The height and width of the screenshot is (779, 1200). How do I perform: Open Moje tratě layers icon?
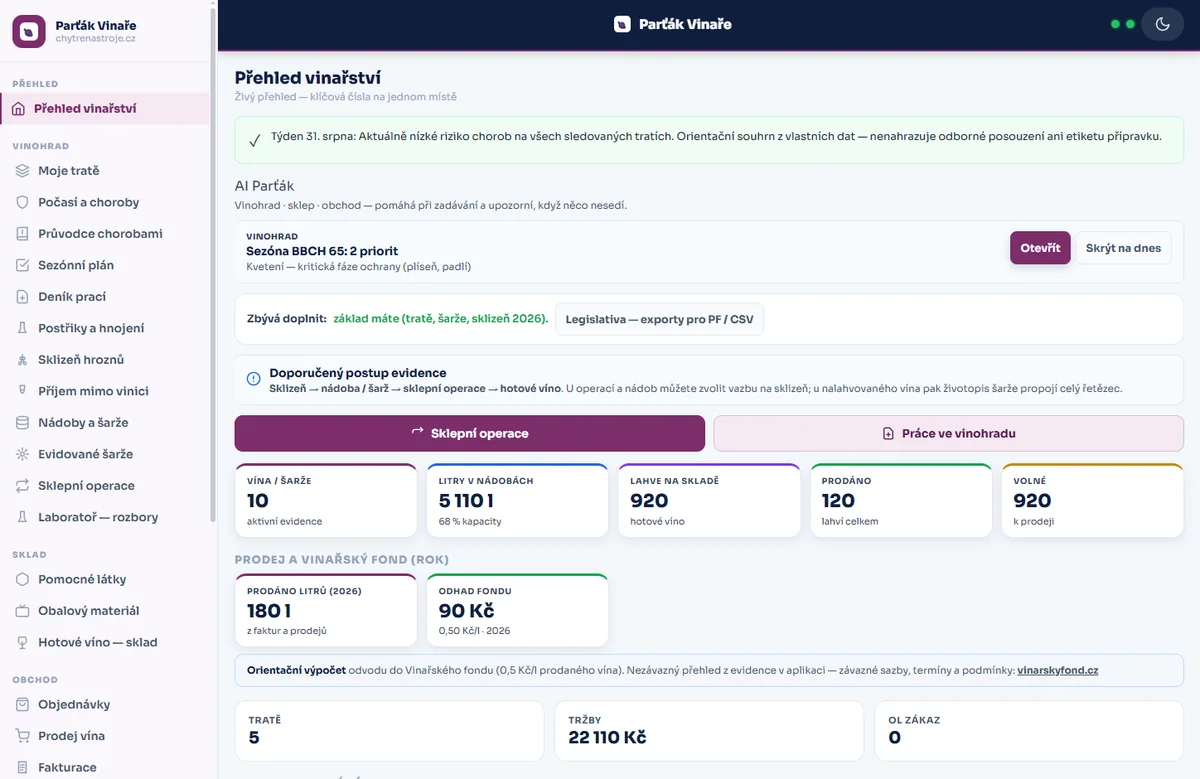coord(22,171)
